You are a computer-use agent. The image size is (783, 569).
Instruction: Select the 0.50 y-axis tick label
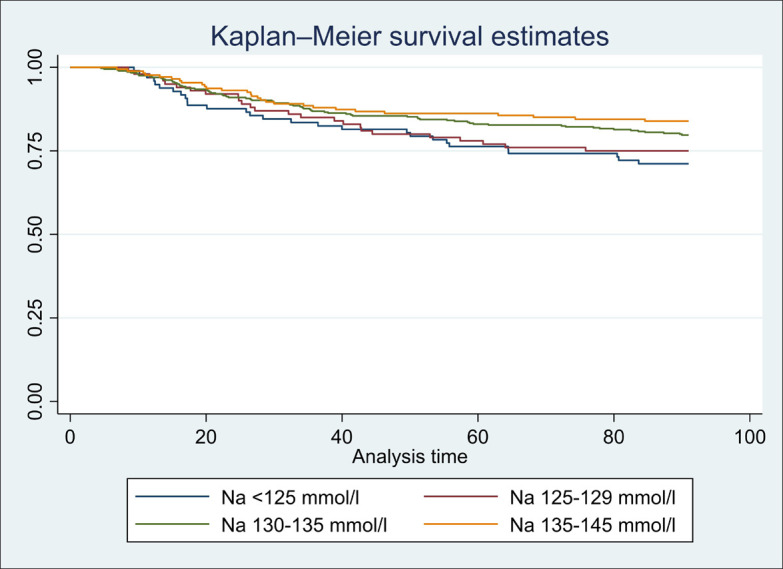36,234
